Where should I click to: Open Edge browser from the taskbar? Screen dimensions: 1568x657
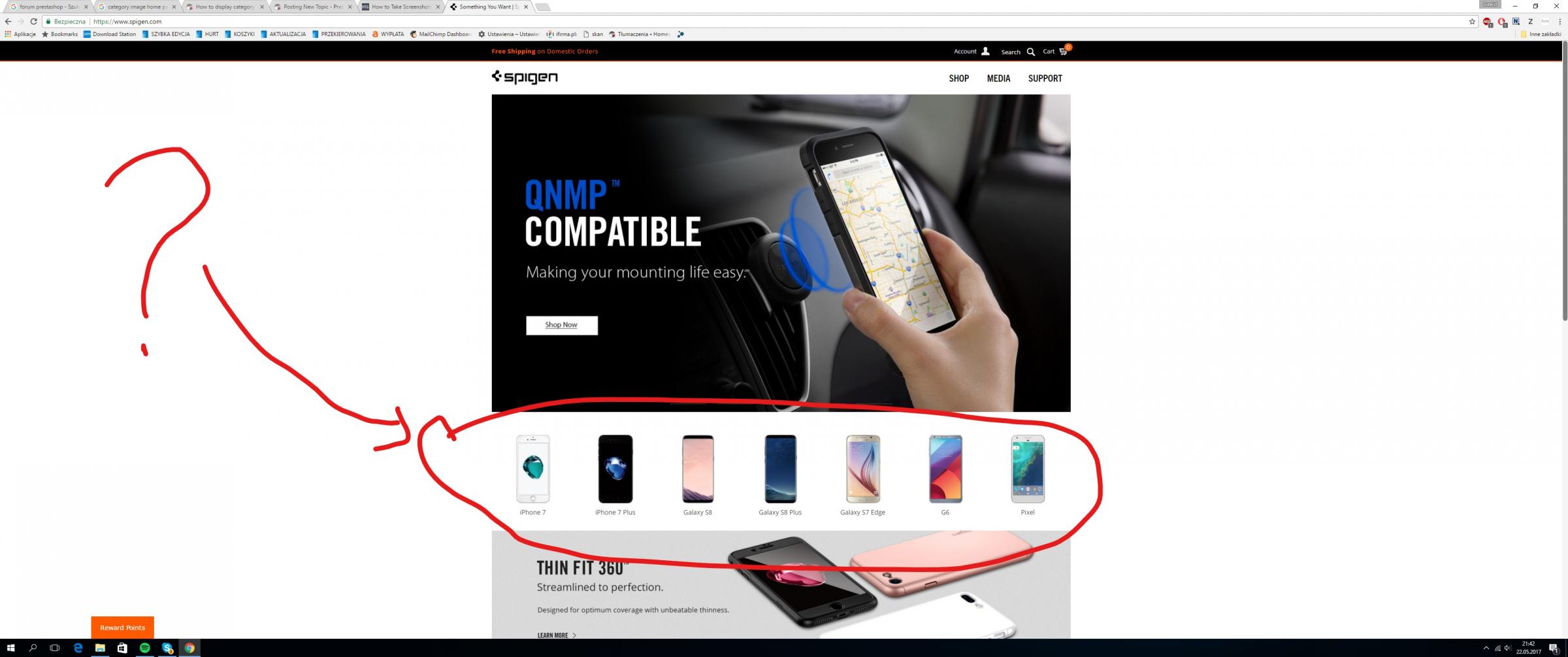click(78, 648)
